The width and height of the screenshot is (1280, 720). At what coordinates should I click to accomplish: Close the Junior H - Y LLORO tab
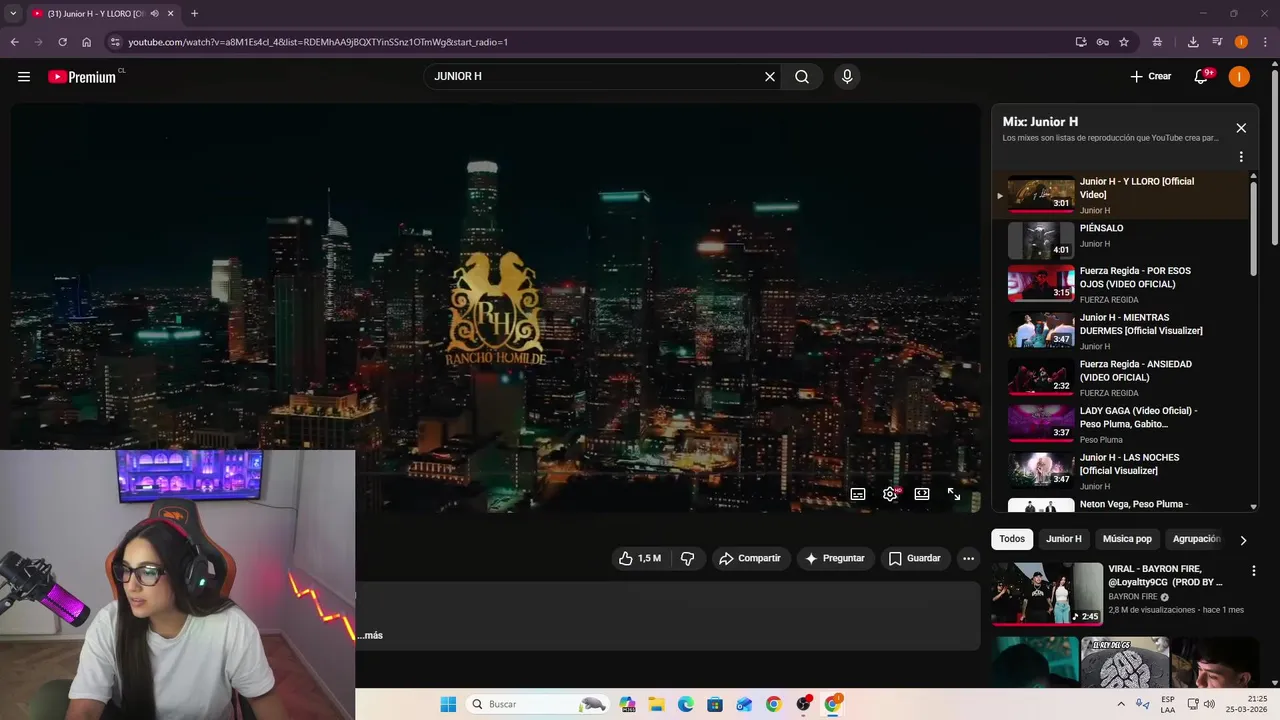[x=170, y=14]
